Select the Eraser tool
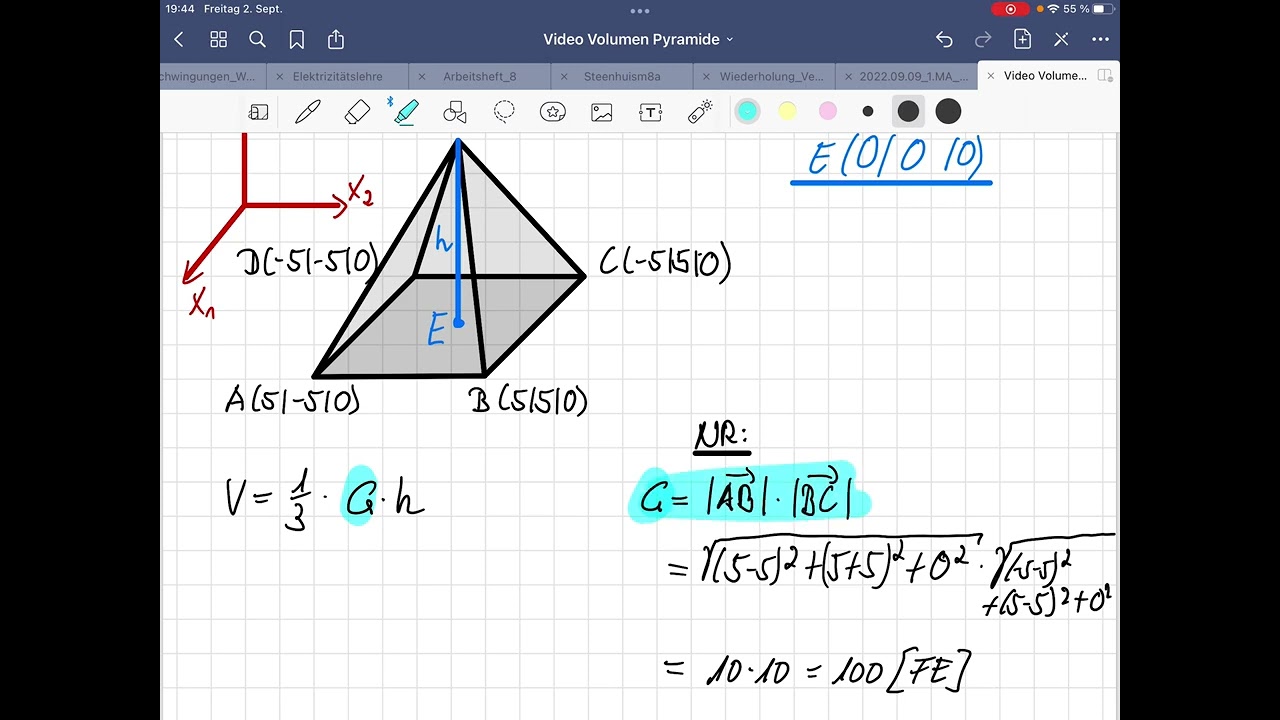This screenshot has width=1280, height=720. click(357, 112)
